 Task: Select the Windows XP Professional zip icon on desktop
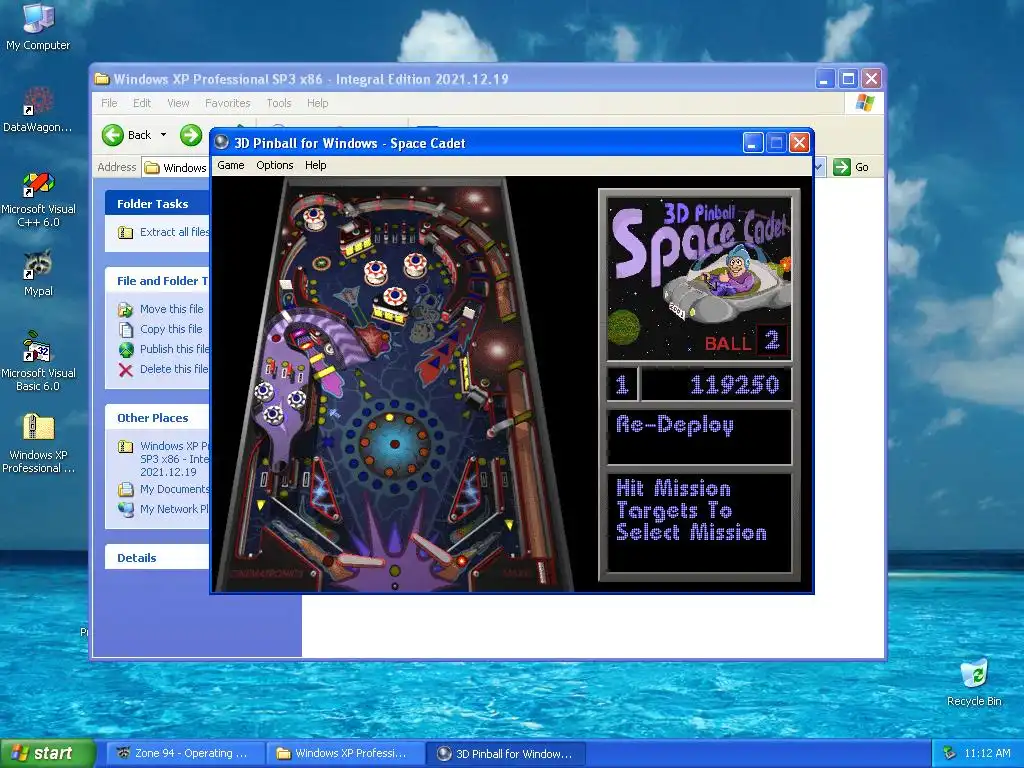pos(38,443)
